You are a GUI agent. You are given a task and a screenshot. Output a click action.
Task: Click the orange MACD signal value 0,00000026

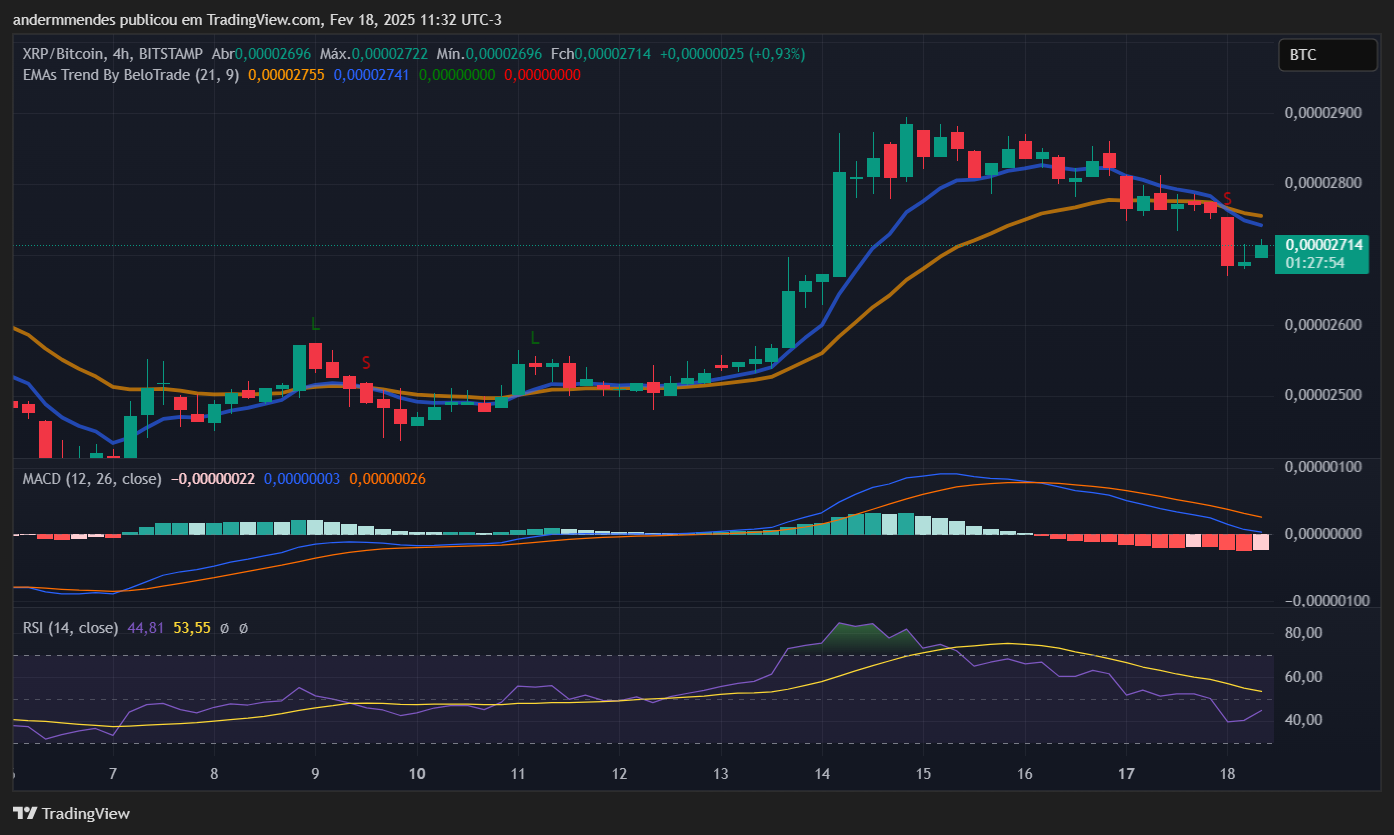[x=387, y=479]
